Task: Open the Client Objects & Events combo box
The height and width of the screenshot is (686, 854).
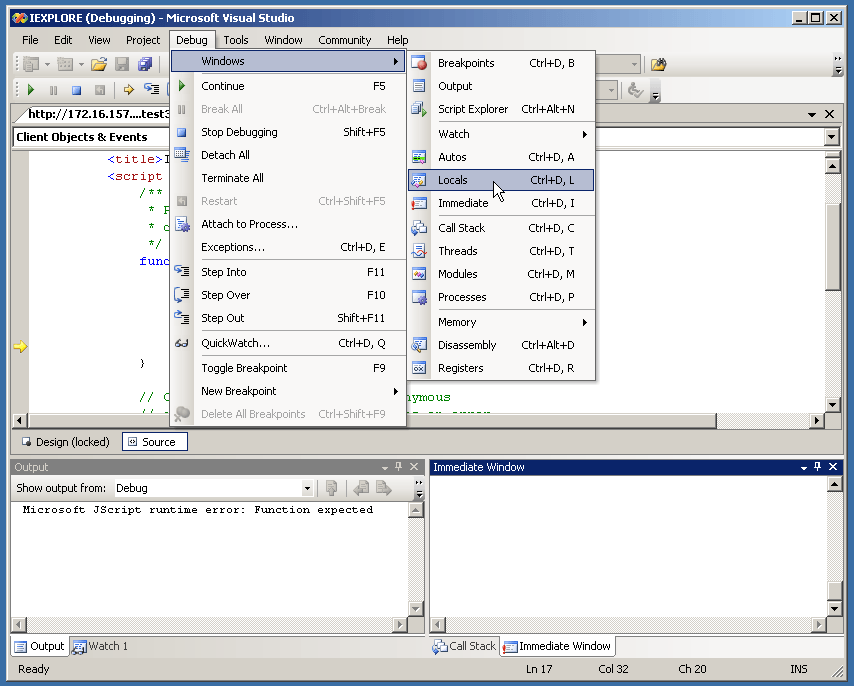Action: (x=90, y=137)
